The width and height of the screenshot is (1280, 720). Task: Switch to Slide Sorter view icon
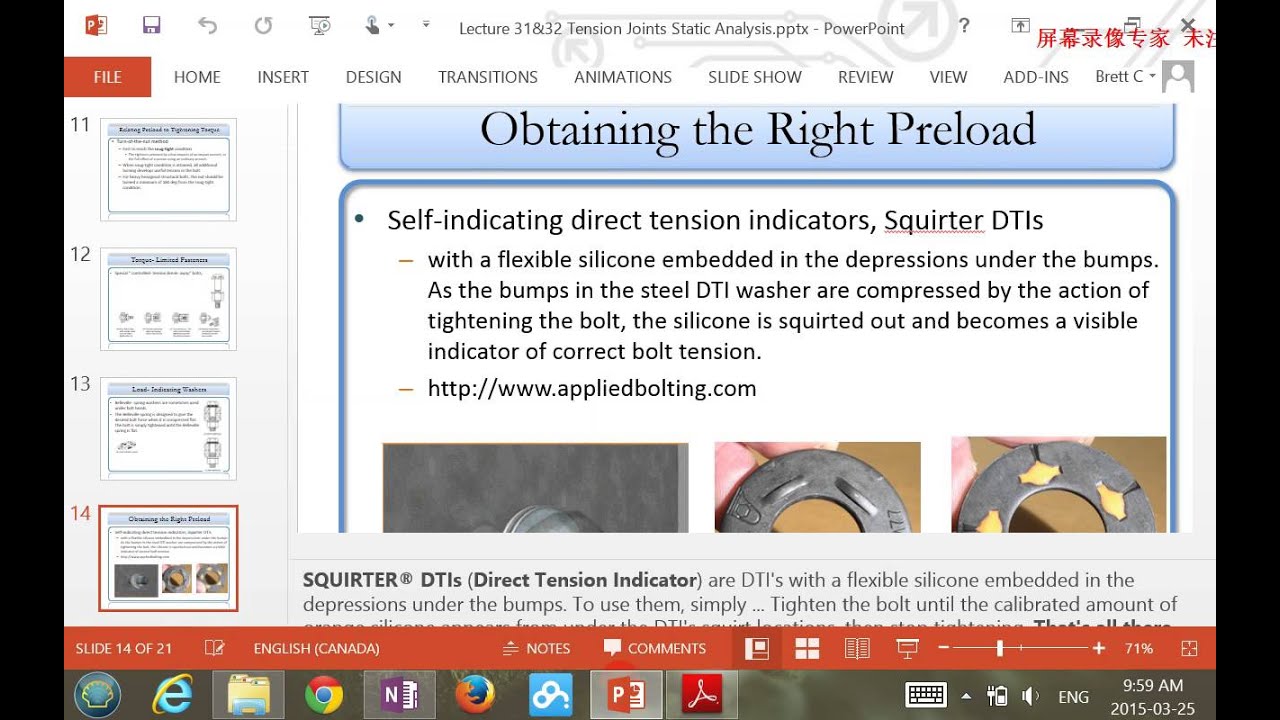[x=807, y=649]
